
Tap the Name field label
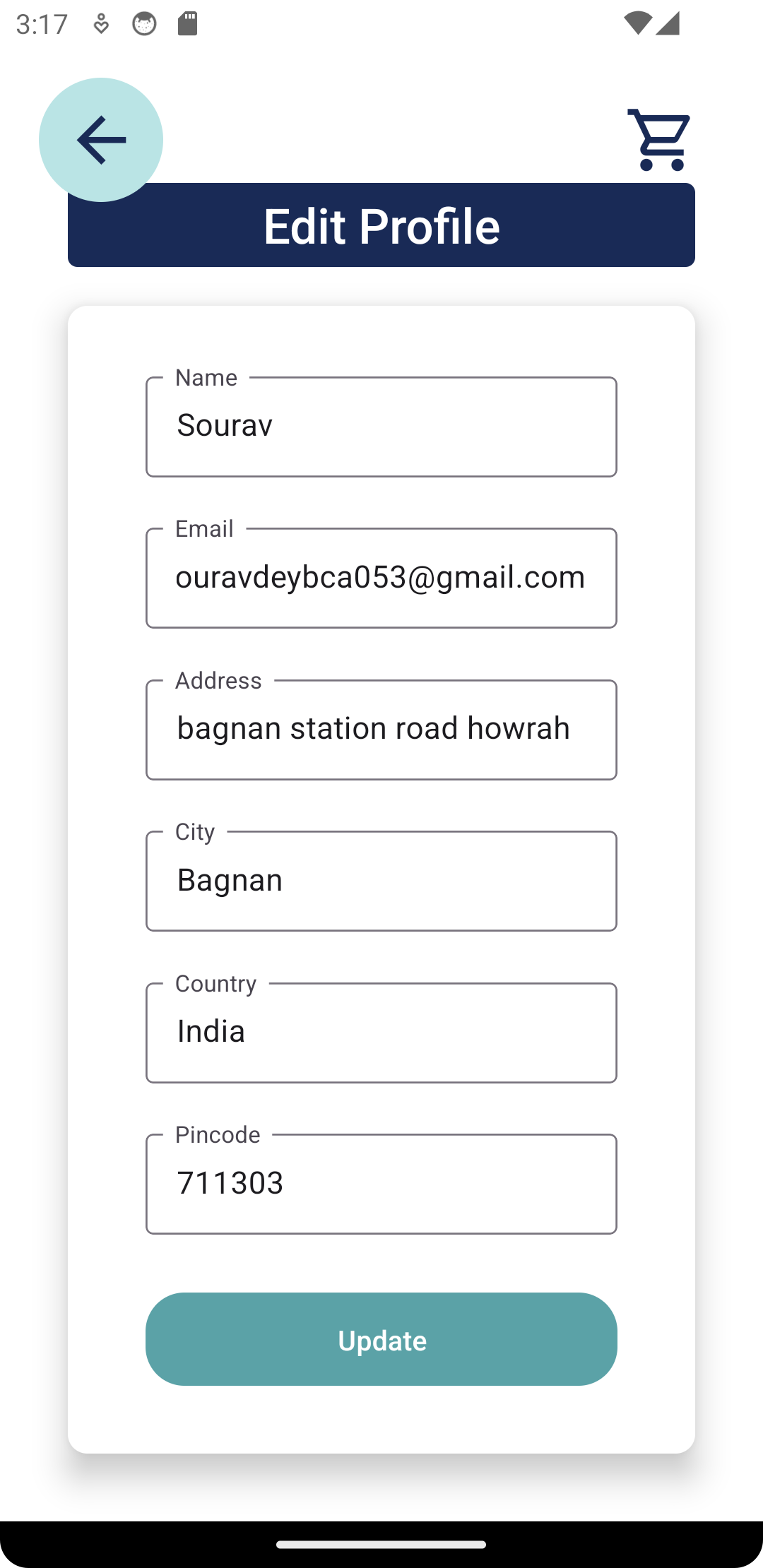point(206,378)
